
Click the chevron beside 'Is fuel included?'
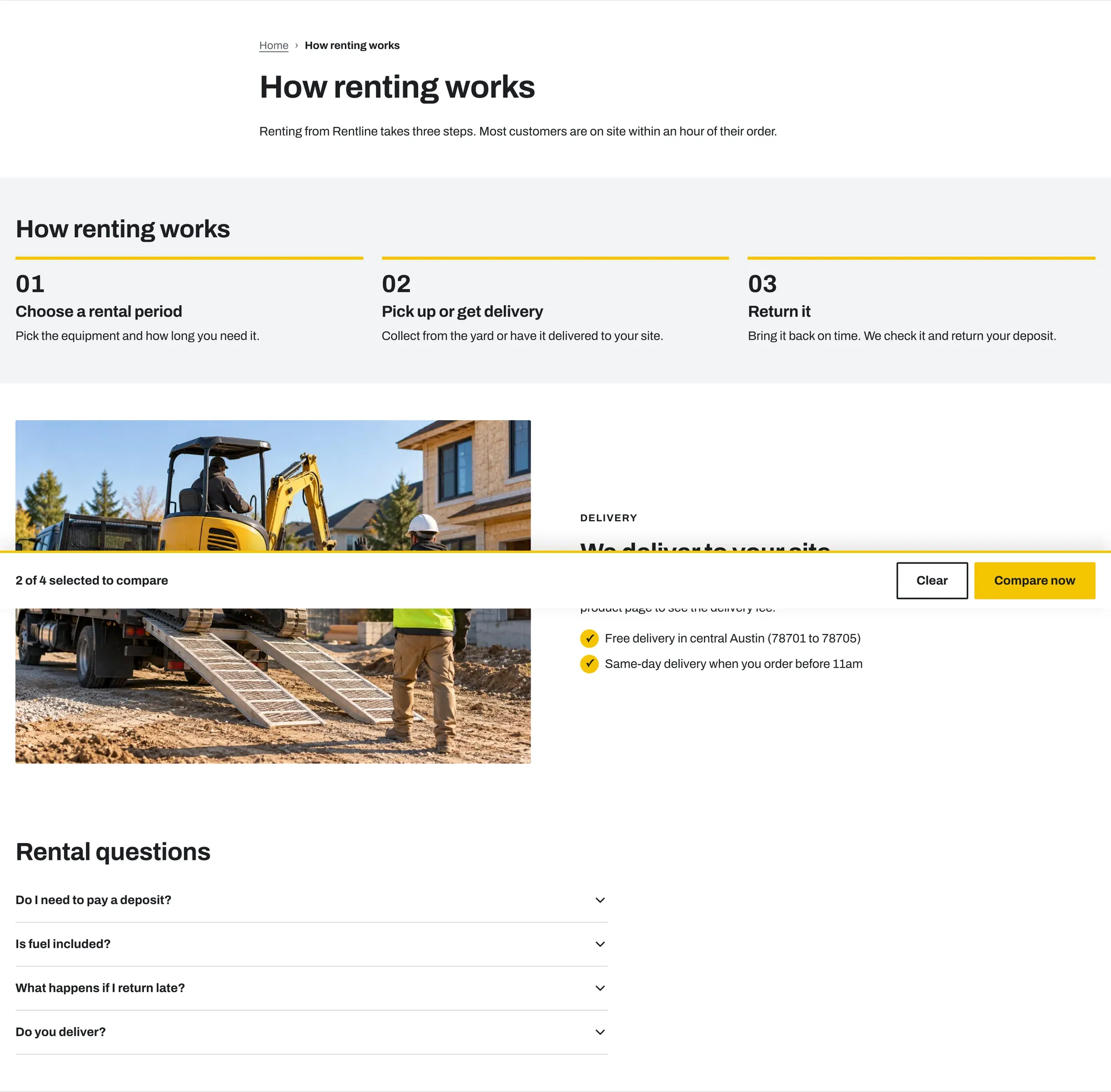(x=599, y=944)
